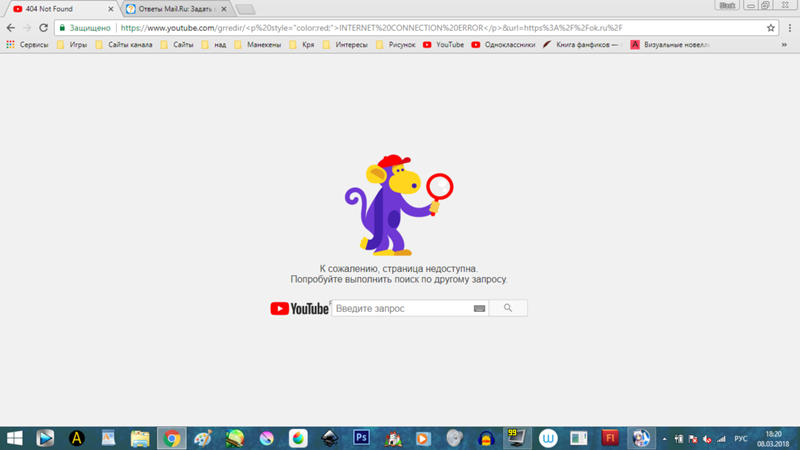Screen dimensions: 800x450
Task: Switch to the 404 Not Found tab
Action: (x=60, y=9)
